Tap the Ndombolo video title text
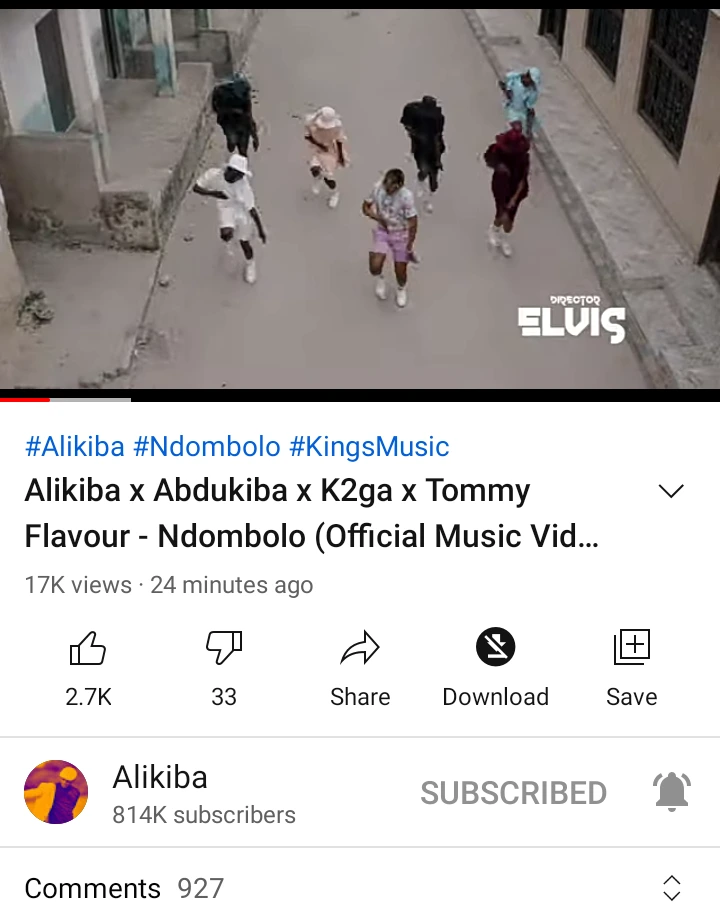Image resolution: width=720 pixels, height=911 pixels. pos(311,513)
